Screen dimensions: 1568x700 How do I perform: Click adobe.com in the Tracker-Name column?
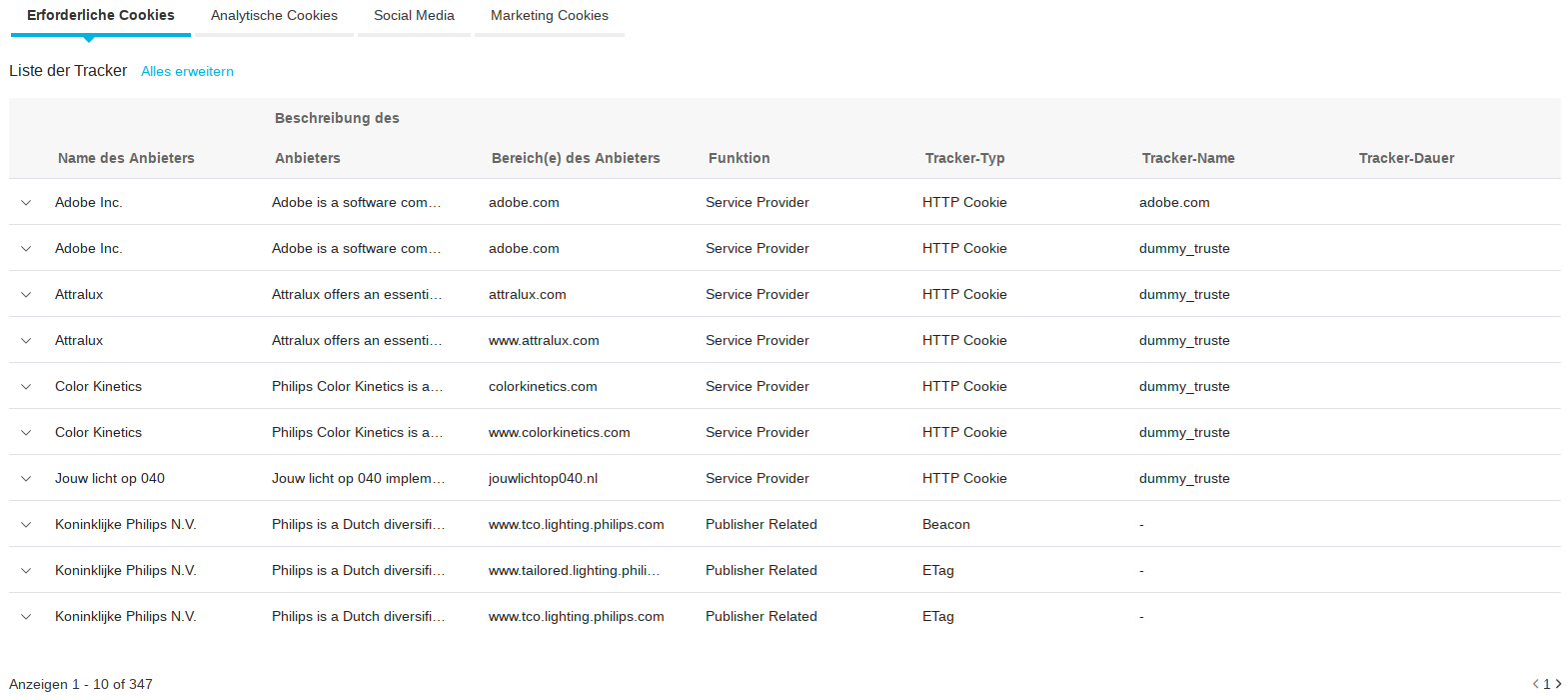tap(1174, 203)
